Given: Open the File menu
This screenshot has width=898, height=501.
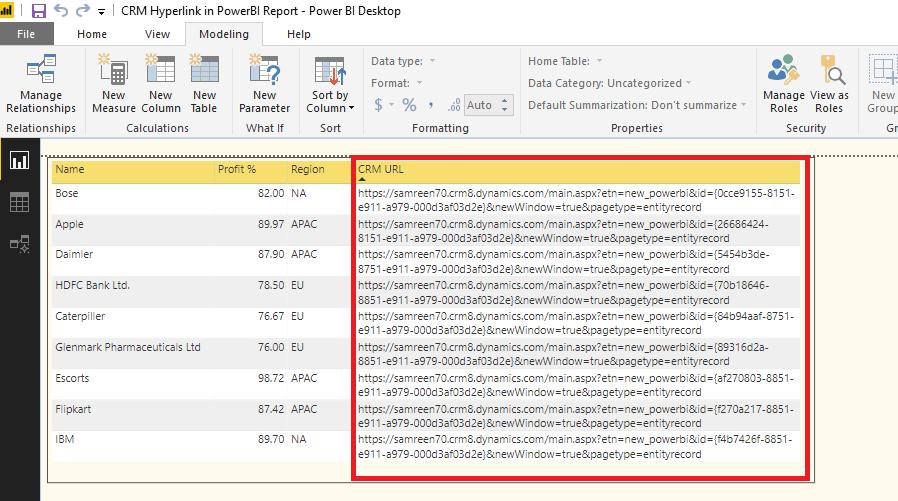Looking at the screenshot, I should coord(26,34).
